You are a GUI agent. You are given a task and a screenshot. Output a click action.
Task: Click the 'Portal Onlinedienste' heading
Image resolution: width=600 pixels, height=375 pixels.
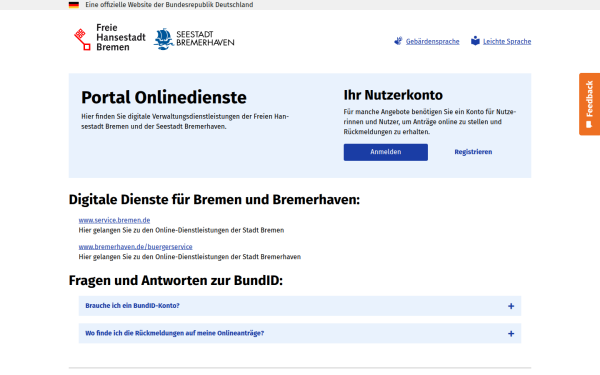[164, 97]
